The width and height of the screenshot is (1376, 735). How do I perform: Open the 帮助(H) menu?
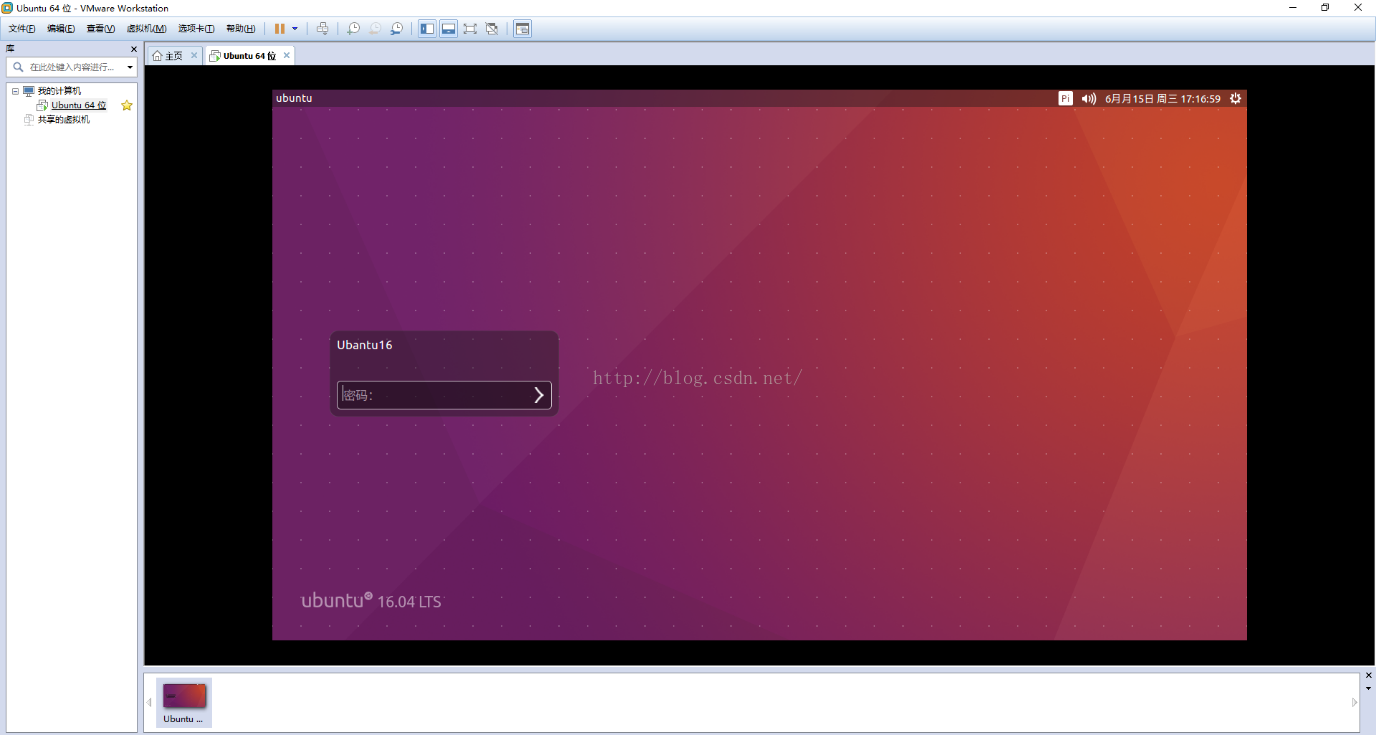click(240, 29)
